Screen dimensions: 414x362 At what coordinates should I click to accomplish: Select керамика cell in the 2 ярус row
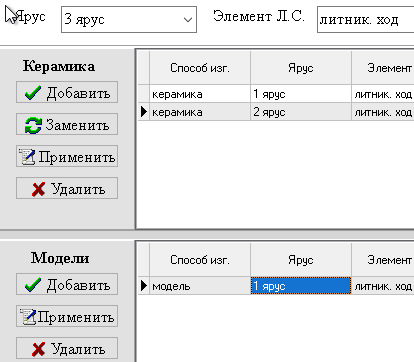tap(200, 112)
